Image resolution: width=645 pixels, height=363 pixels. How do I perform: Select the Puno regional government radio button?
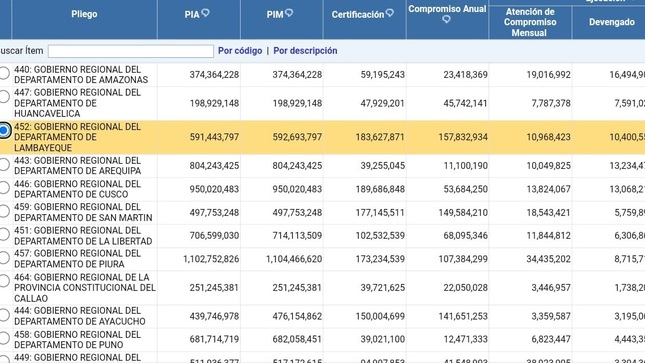coord(4,338)
